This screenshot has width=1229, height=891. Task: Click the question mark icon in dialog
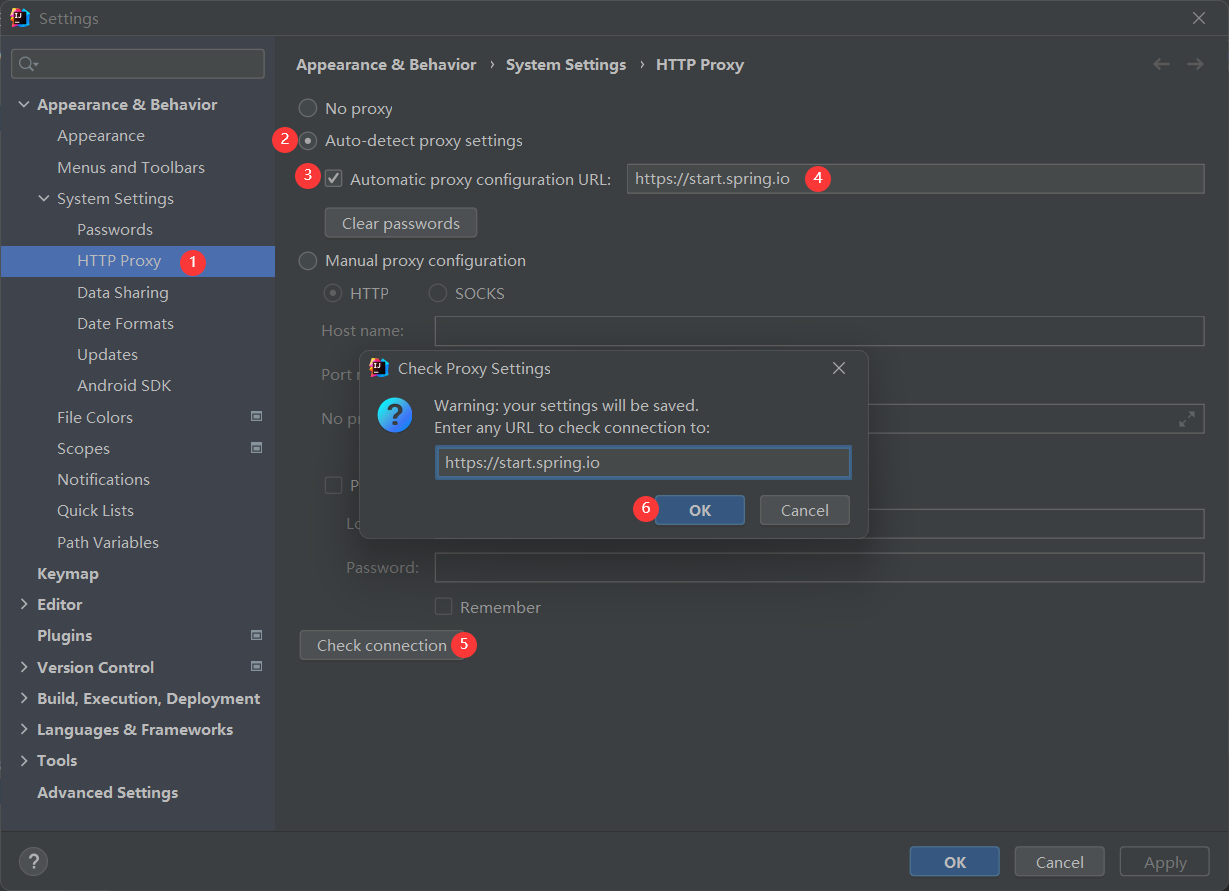pos(395,414)
